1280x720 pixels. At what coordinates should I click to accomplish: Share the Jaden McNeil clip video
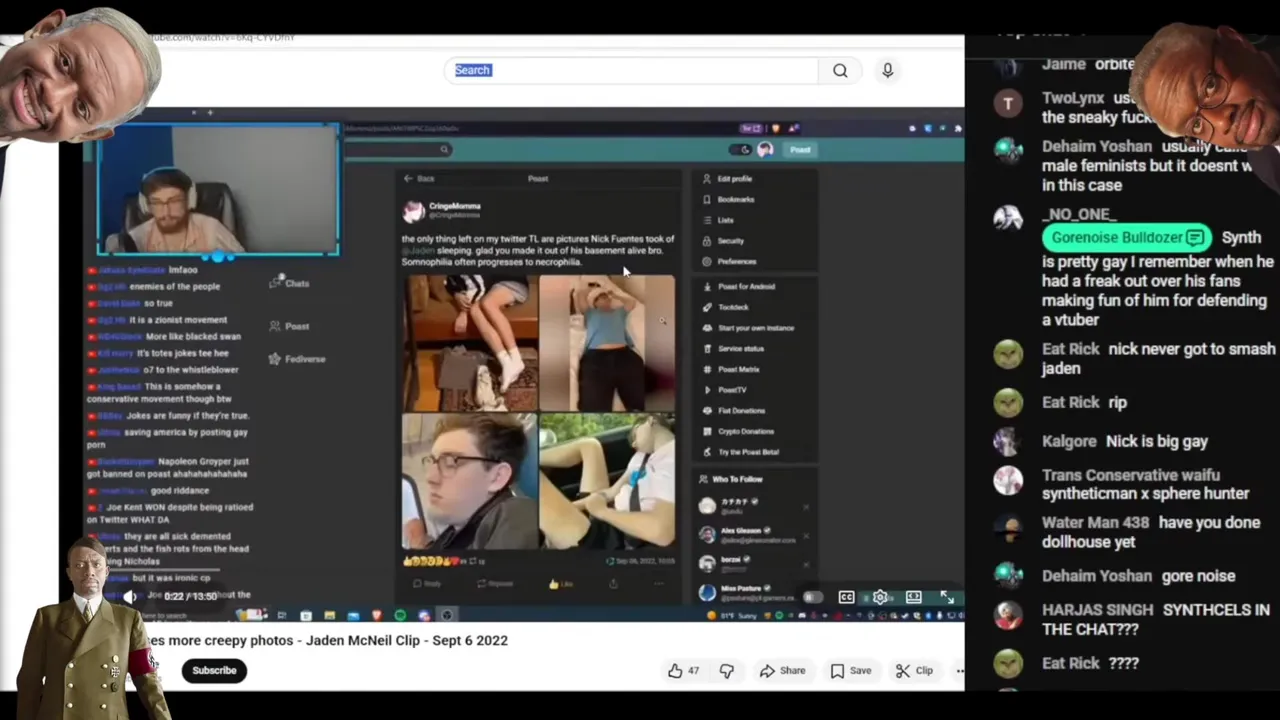pos(782,671)
